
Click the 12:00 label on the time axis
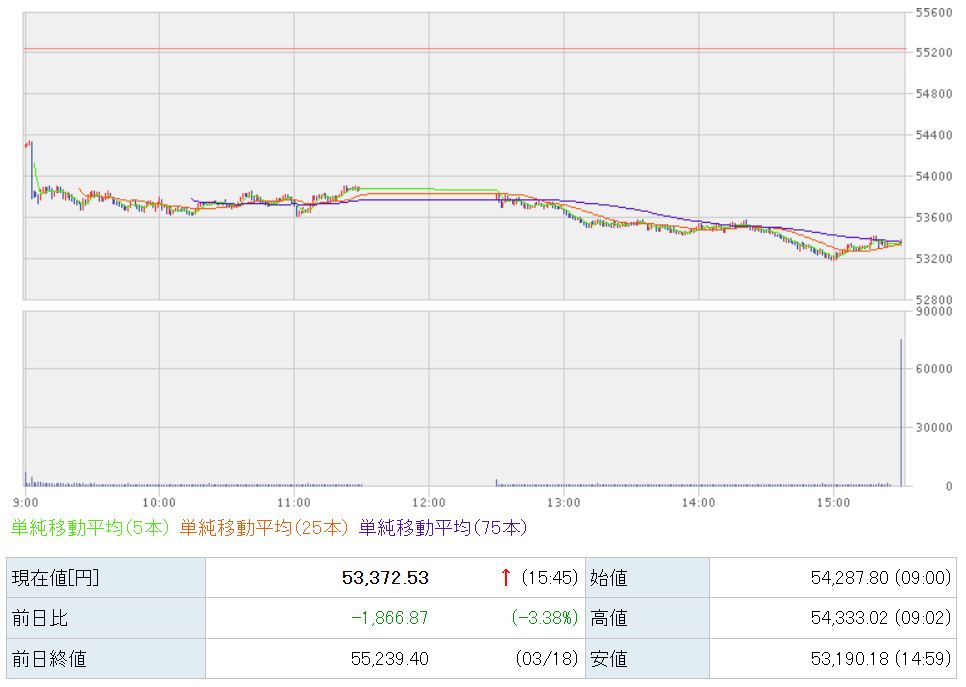click(428, 502)
